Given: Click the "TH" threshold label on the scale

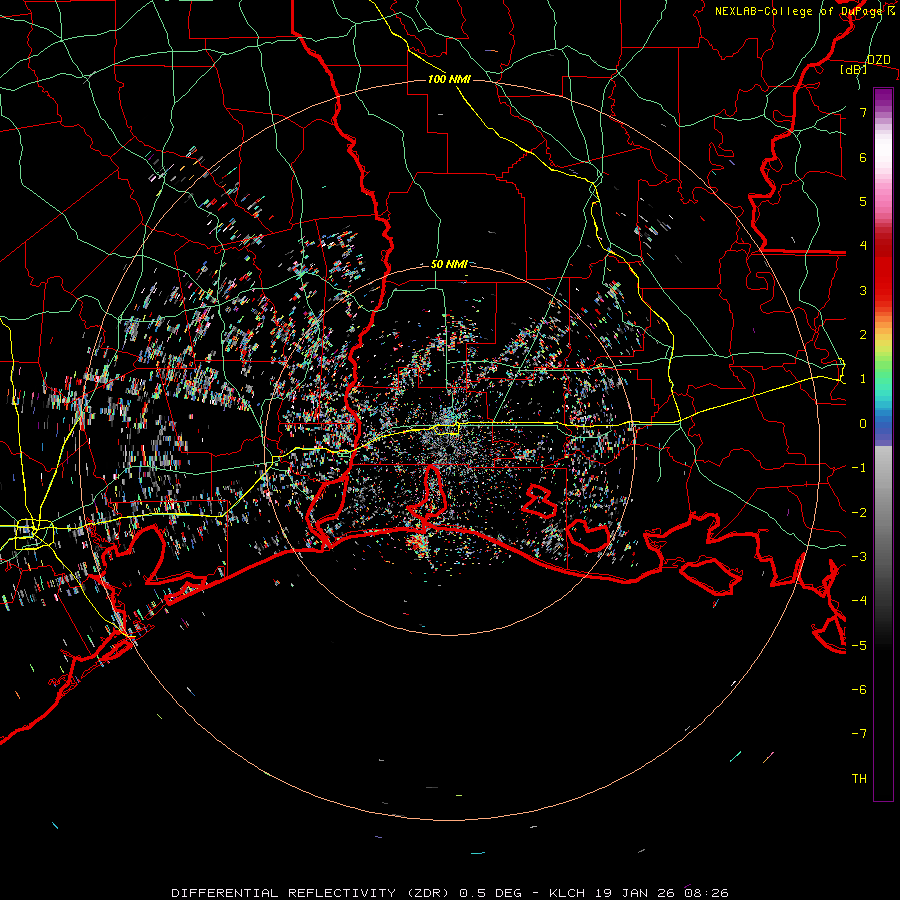Looking at the screenshot, I should click(x=859, y=779).
